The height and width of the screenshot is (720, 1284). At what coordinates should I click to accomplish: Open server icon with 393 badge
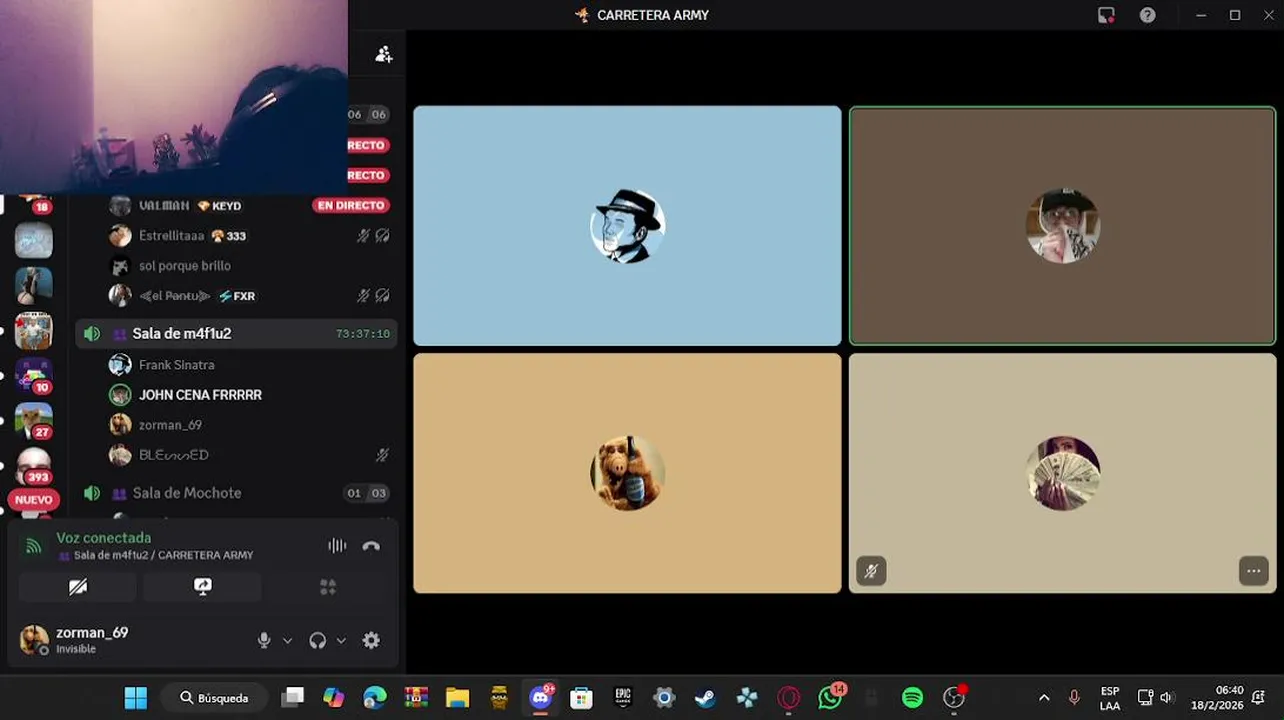click(33, 466)
